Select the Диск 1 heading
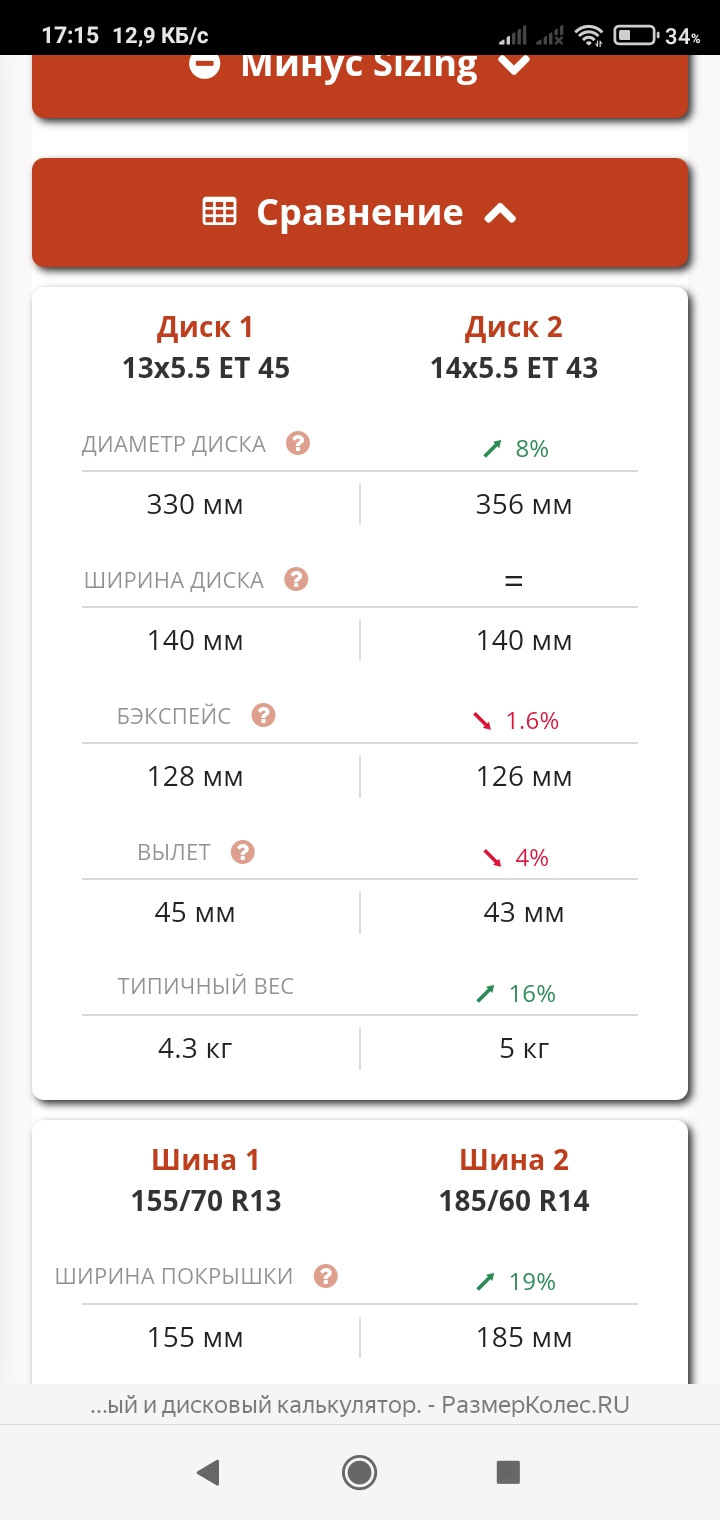This screenshot has width=720, height=1520. coord(205,327)
